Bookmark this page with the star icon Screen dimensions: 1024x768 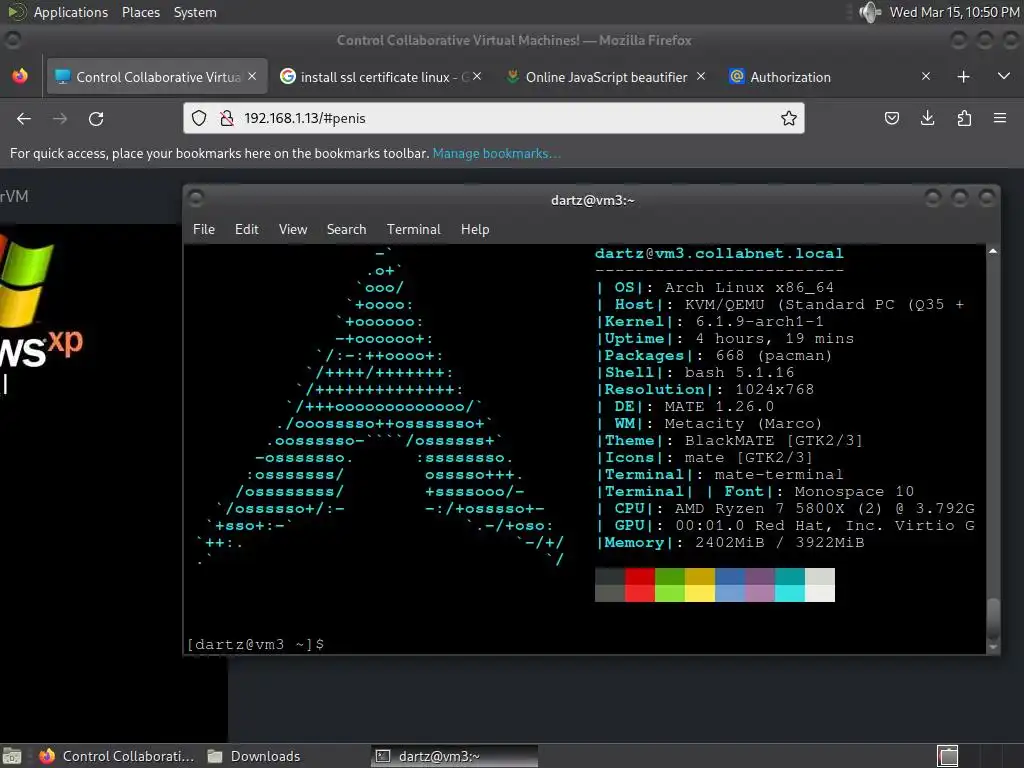click(x=789, y=118)
